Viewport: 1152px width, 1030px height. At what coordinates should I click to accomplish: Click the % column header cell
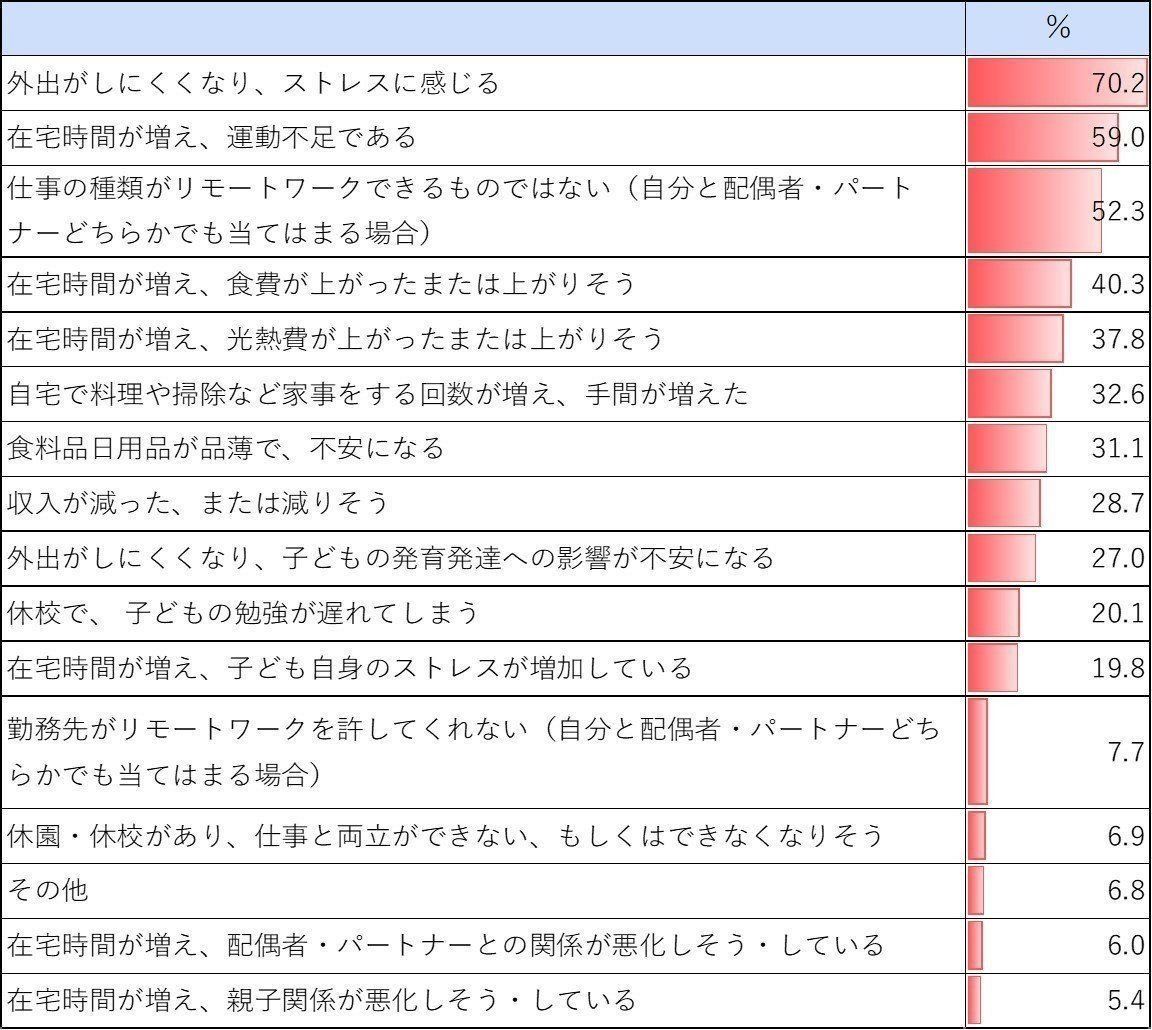1057,28
